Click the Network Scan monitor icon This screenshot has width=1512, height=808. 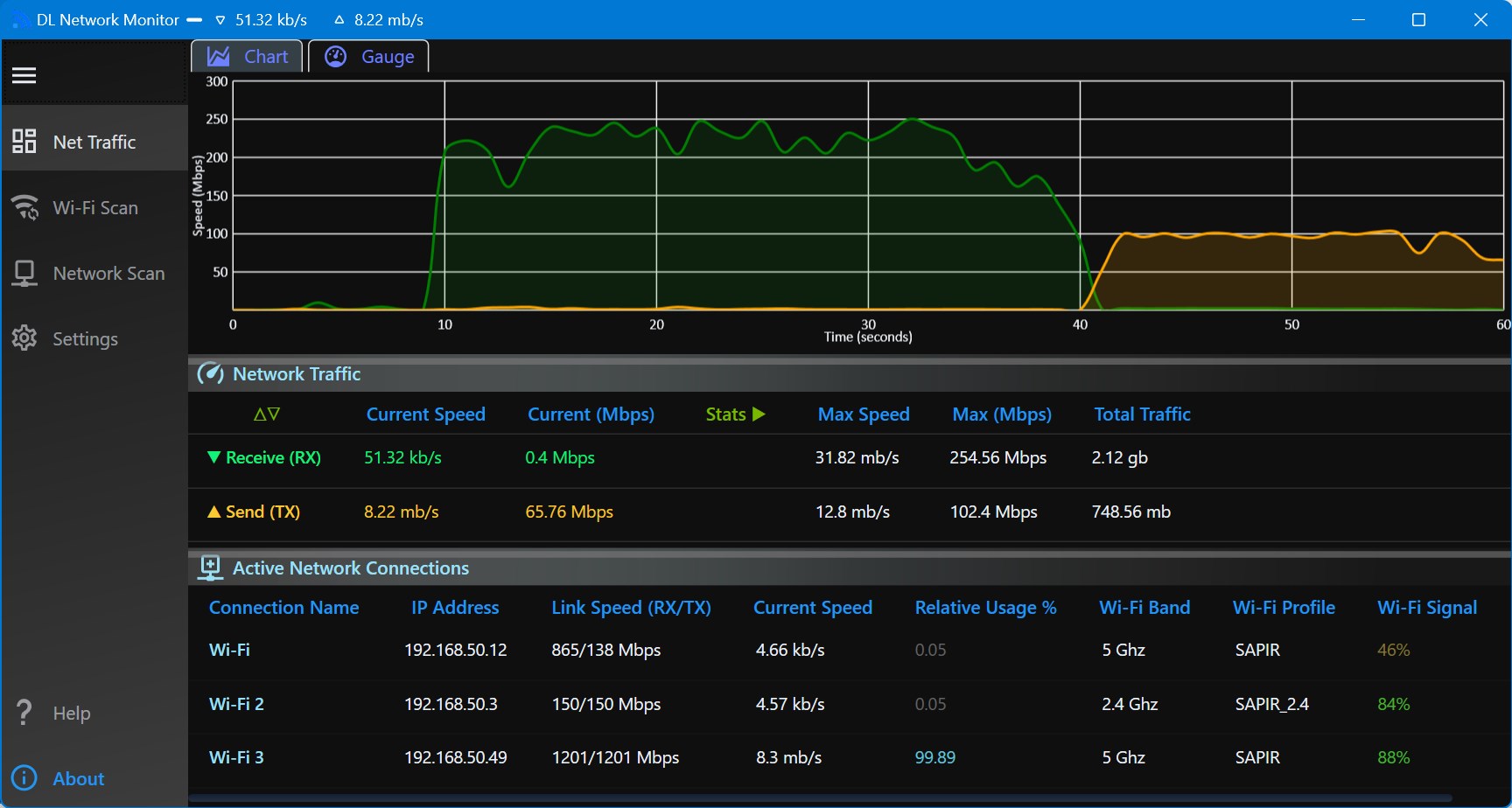[x=24, y=274]
